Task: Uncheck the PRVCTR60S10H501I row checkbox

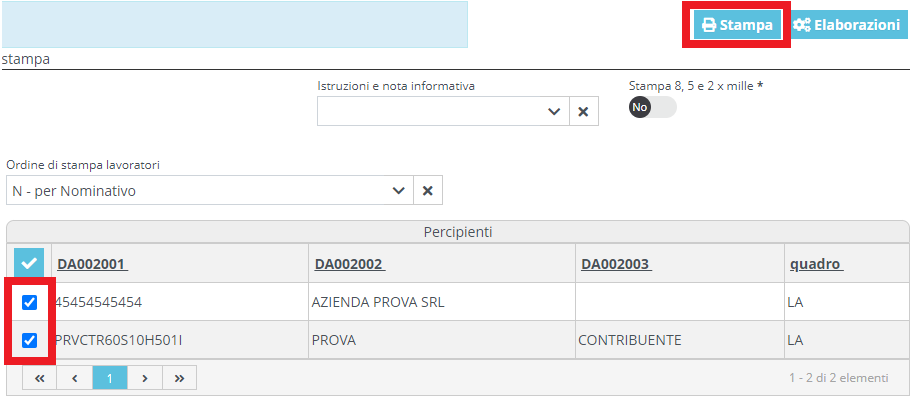Action: (x=29, y=340)
